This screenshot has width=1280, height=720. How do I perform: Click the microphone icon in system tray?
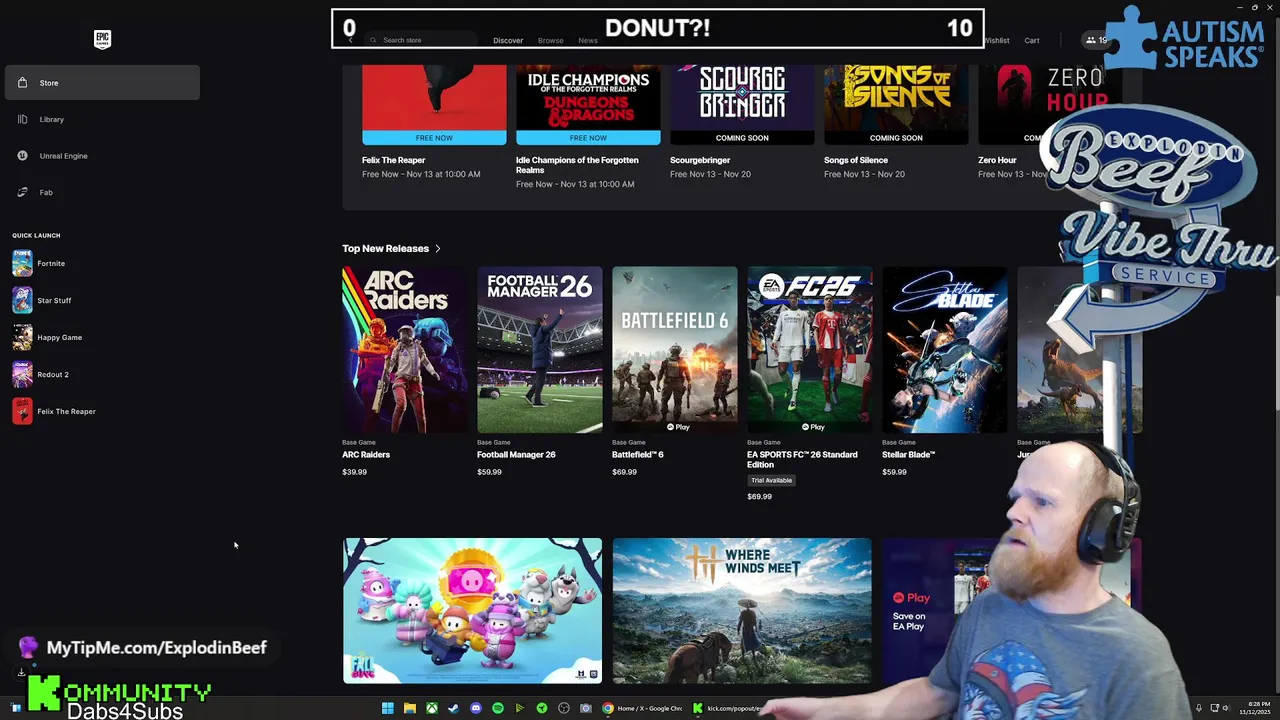point(1199,708)
